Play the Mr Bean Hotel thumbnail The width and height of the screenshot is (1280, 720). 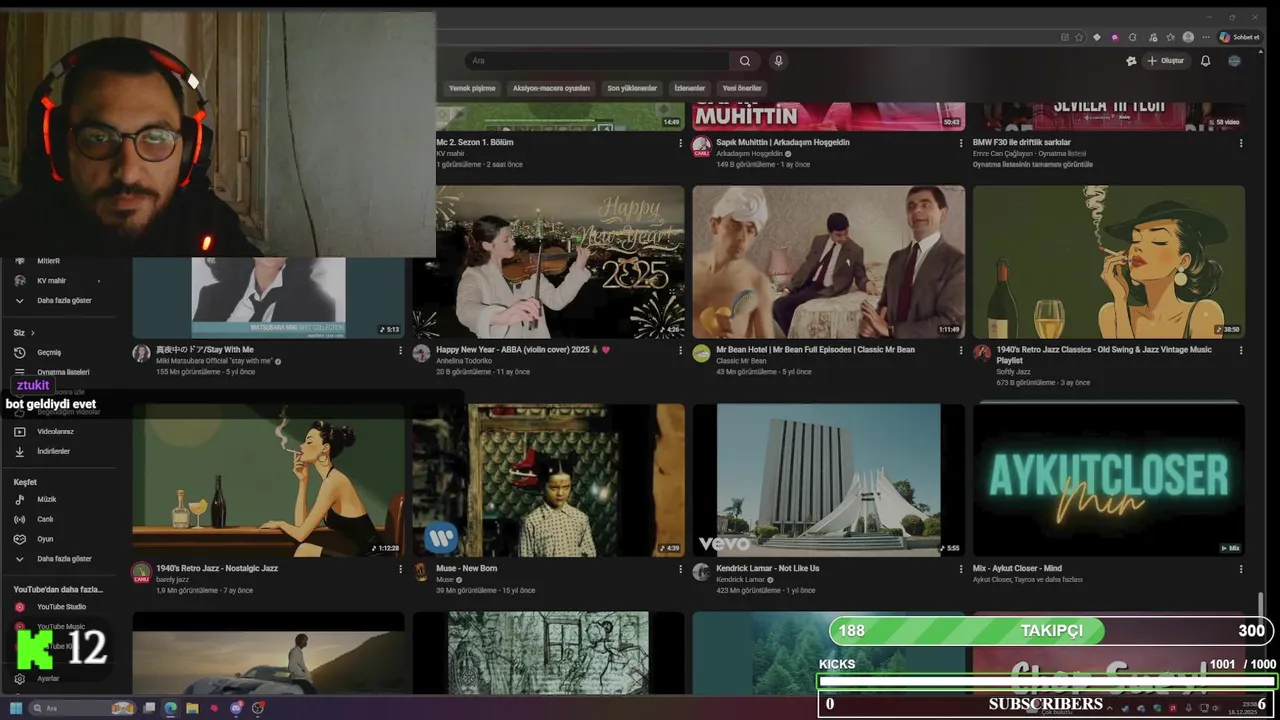tap(829, 262)
